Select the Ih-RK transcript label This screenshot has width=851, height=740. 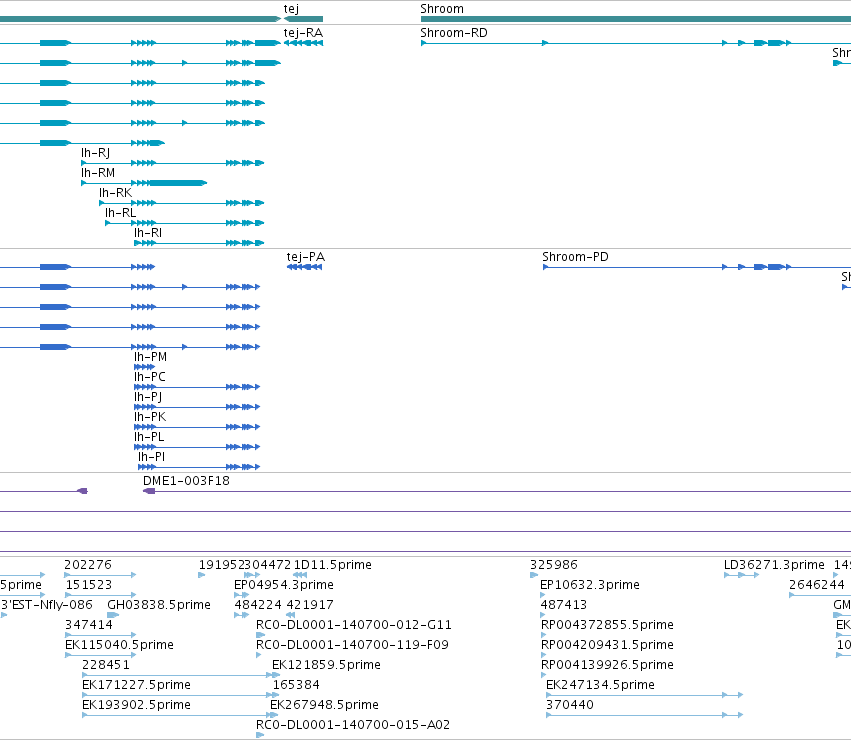click(x=115, y=193)
